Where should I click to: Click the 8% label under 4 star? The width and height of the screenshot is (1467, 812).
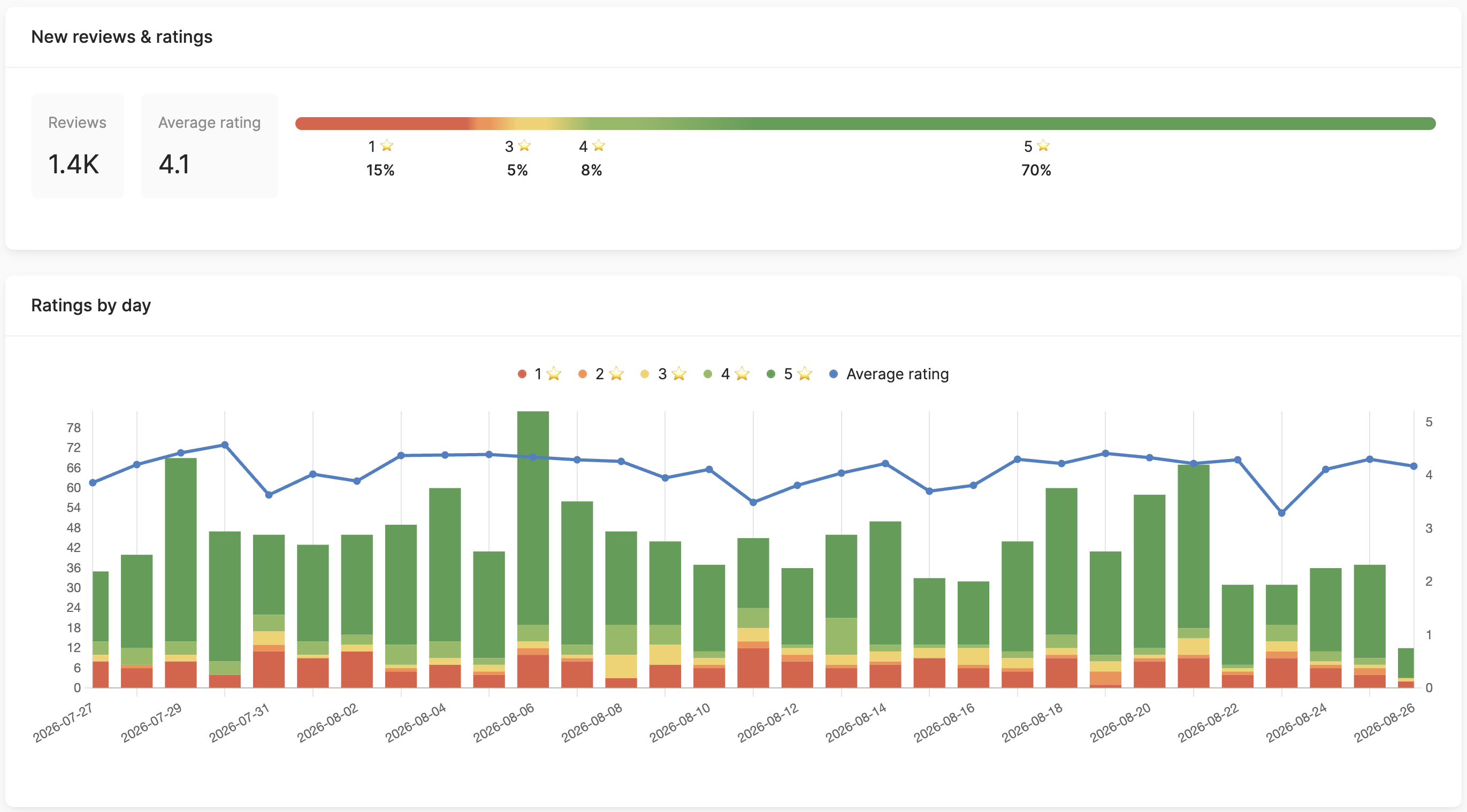pyautogui.click(x=592, y=170)
